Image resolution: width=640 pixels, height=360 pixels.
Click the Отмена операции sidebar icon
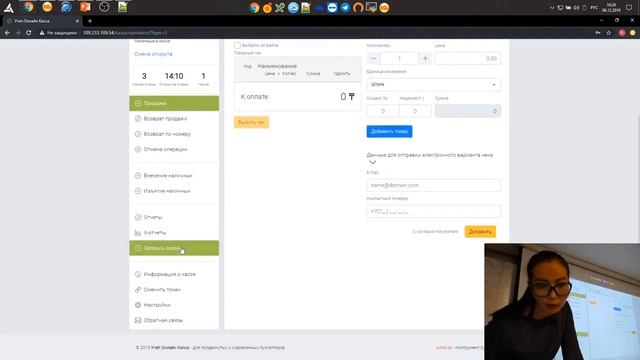tap(138, 149)
